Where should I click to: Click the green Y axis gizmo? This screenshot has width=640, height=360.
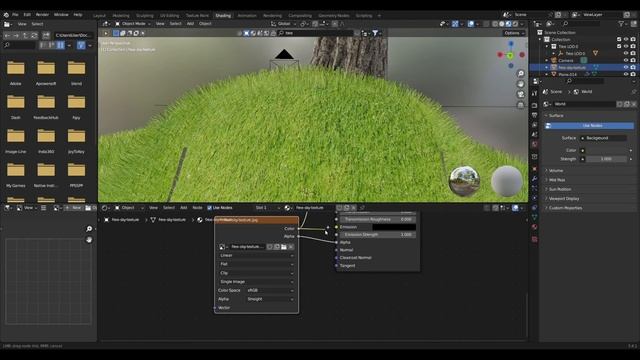[x=510, y=55]
